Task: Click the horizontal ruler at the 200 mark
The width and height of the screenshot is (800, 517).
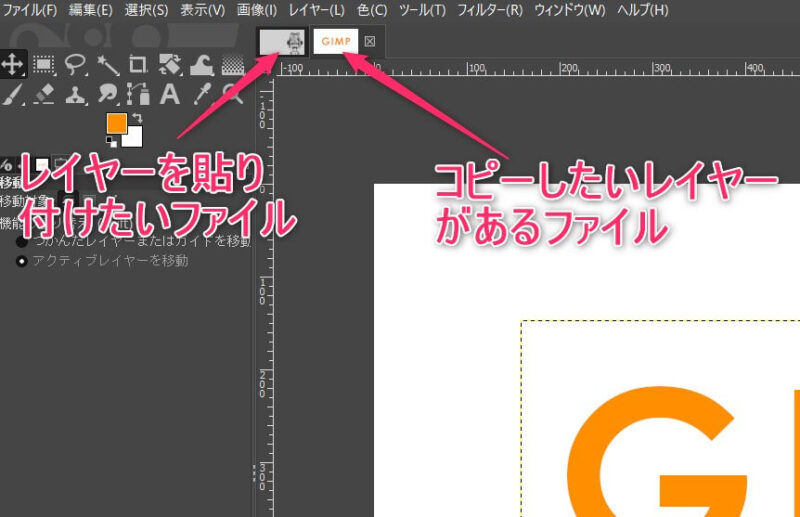Action: 561,68
